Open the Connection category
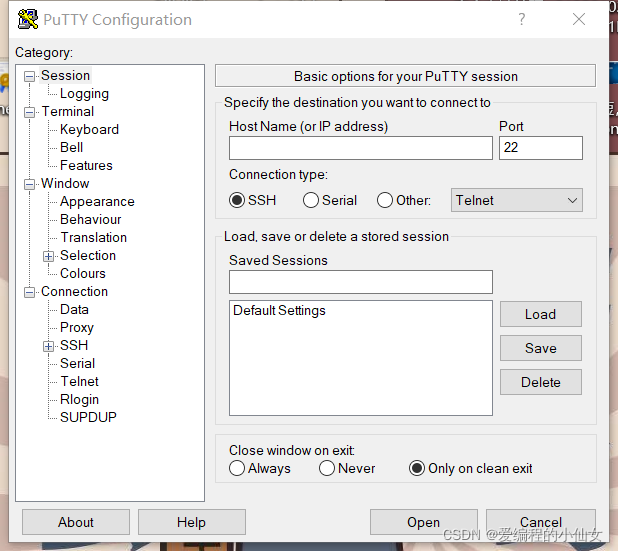The height and width of the screenshot is (551, 618). 74,291
